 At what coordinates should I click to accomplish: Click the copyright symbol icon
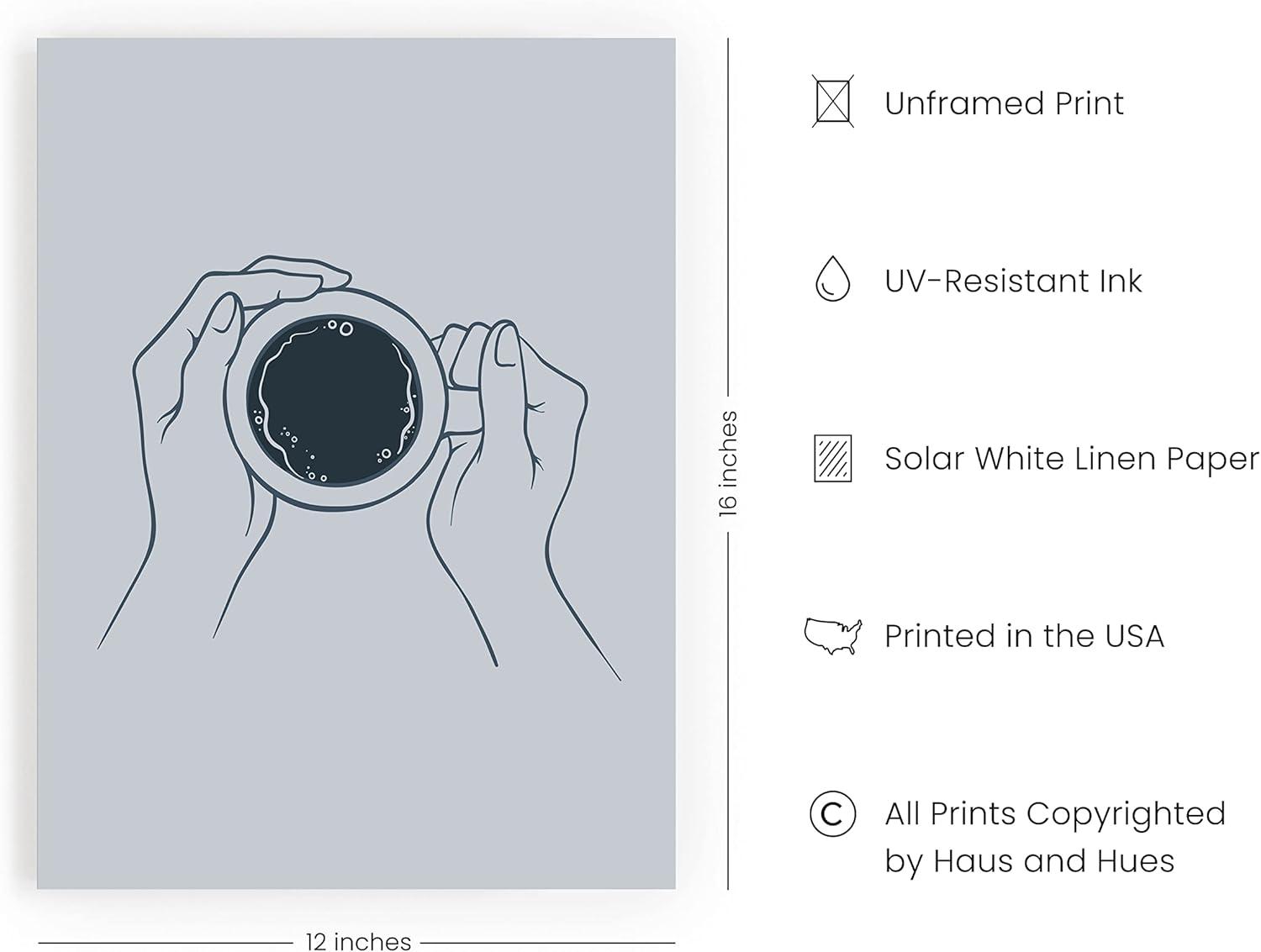point(832,813)
